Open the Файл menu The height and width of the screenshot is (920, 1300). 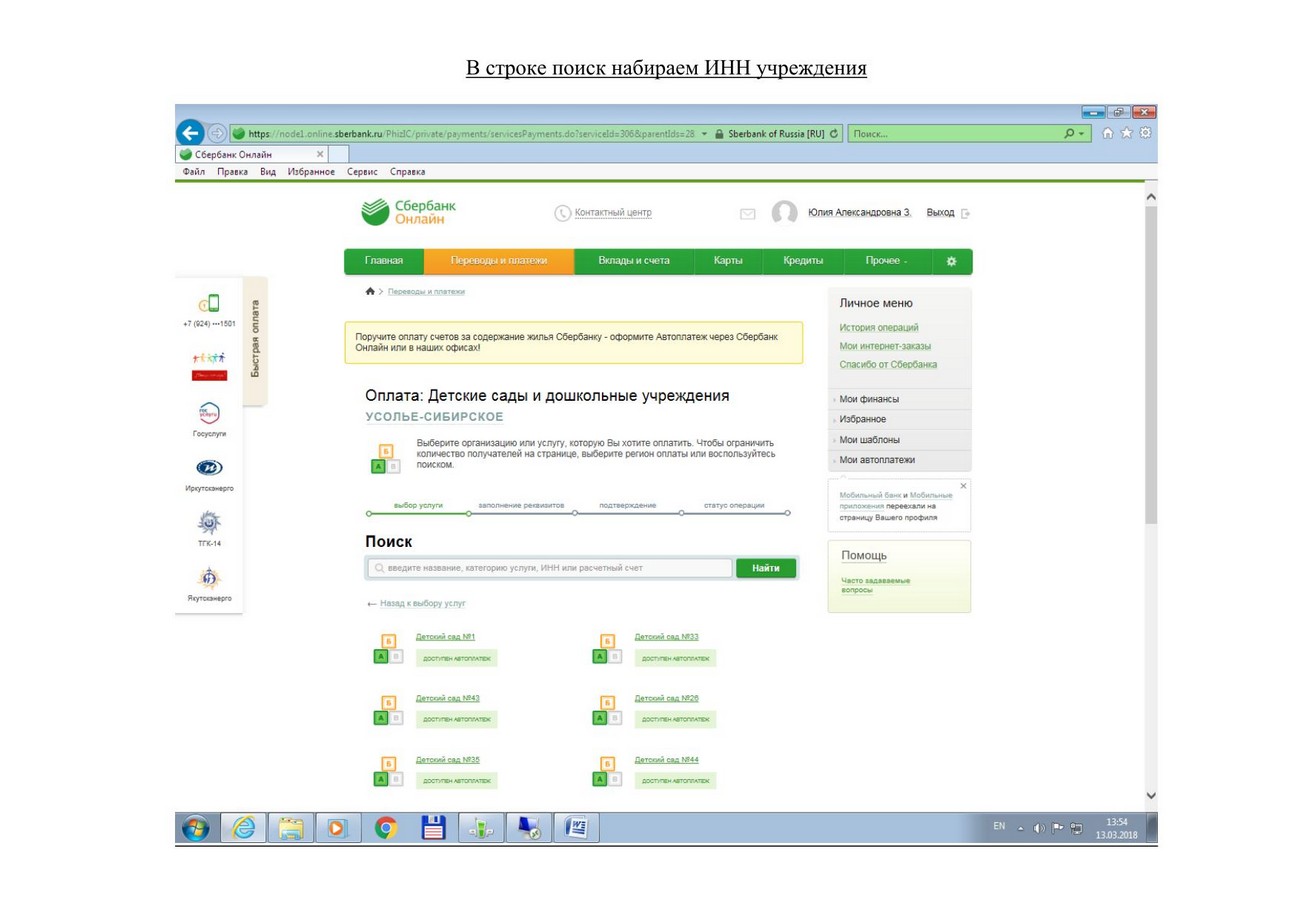194,172
